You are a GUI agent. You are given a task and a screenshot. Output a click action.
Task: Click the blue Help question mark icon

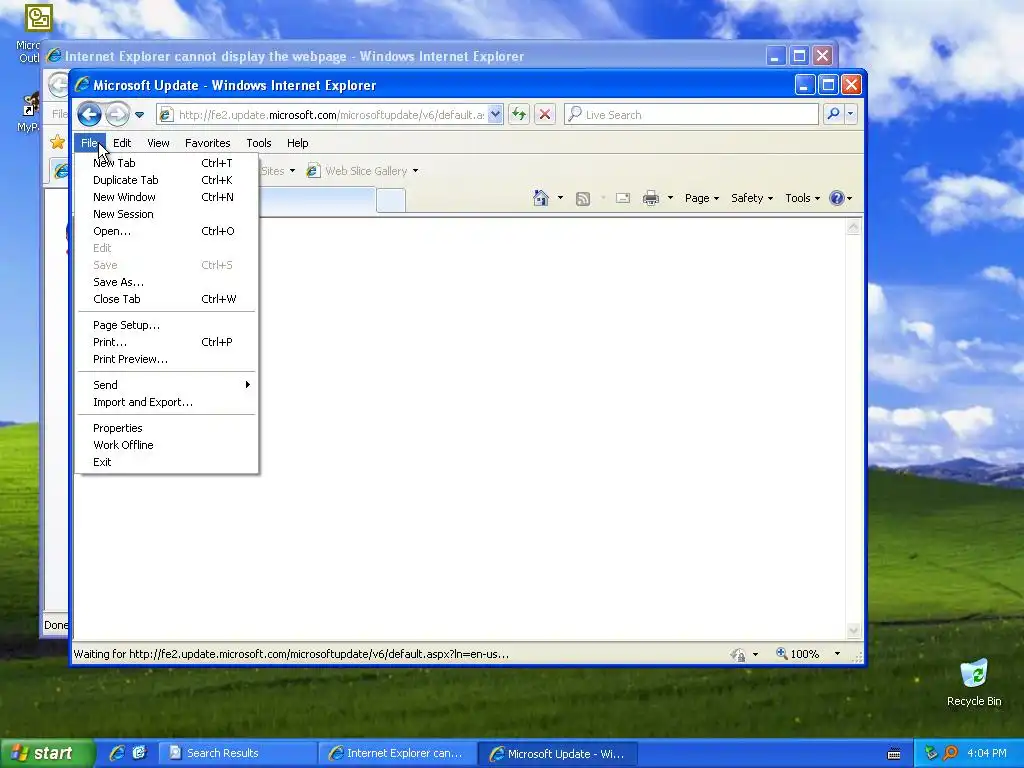[837, 198]
